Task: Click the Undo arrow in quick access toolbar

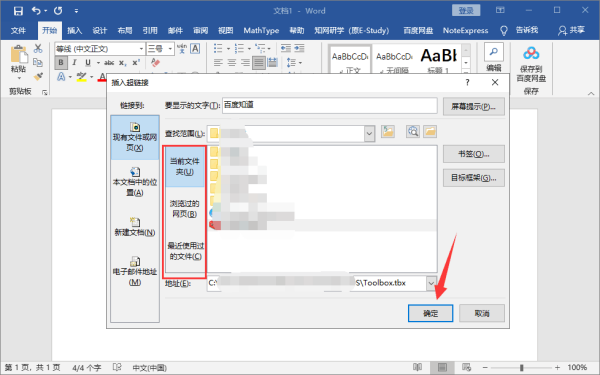Action: coord(36,11)
